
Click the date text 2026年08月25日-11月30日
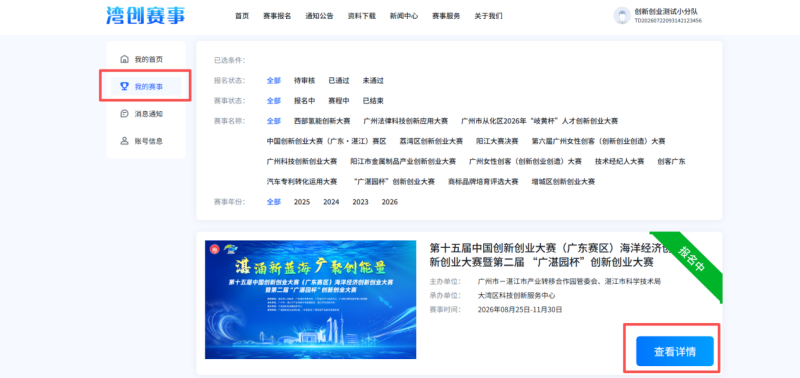coord(520,310)
